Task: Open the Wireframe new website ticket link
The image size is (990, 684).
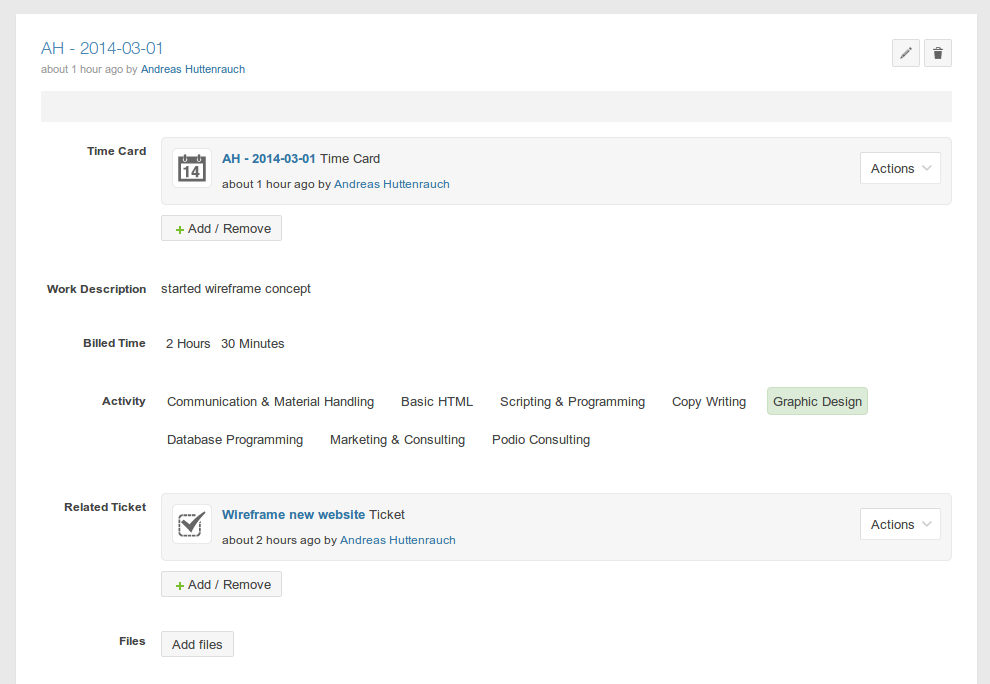Action: (293, 515)
